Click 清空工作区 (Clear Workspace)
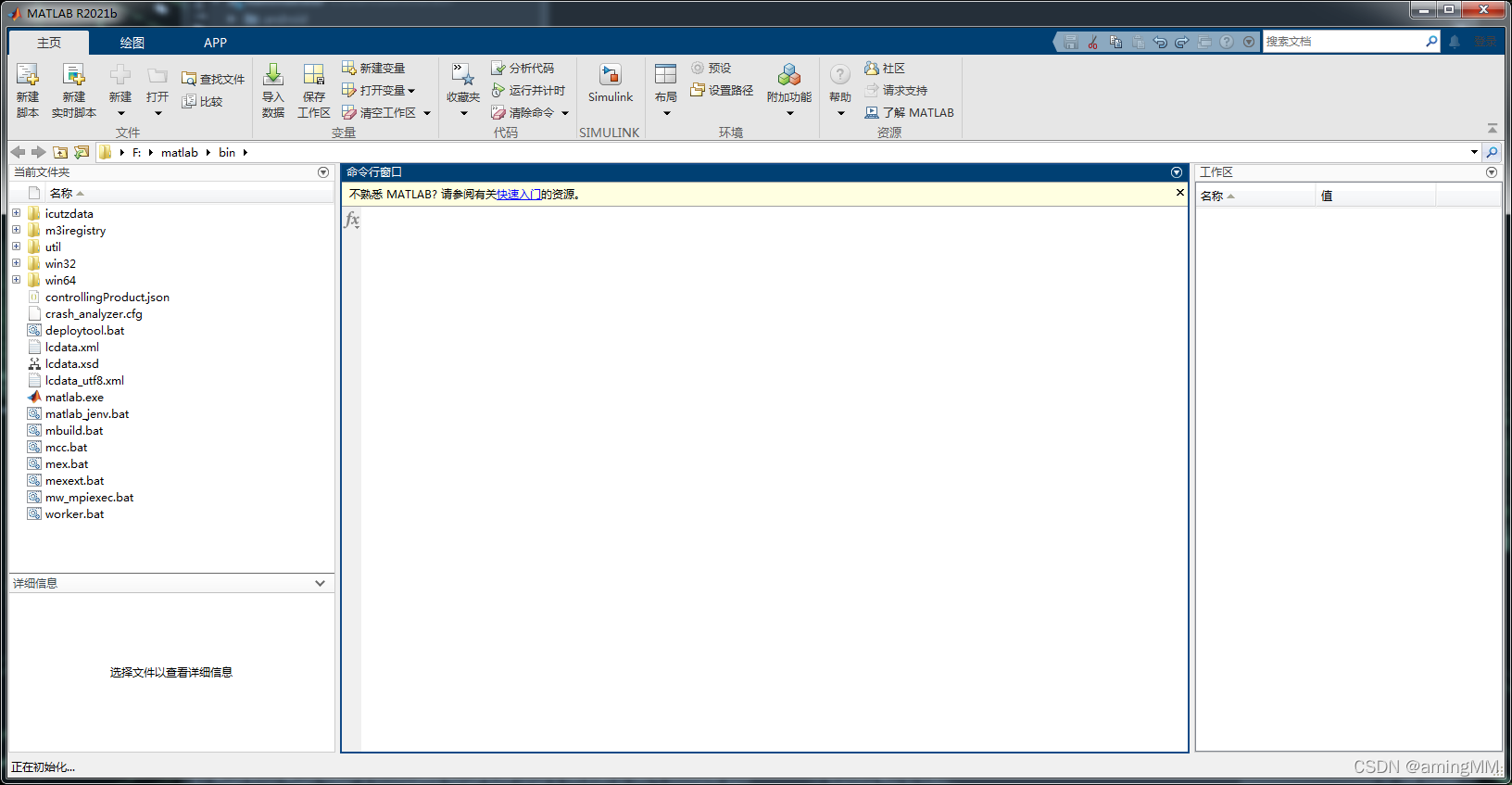Screen dimensions: 1512x785 [379, 113]
